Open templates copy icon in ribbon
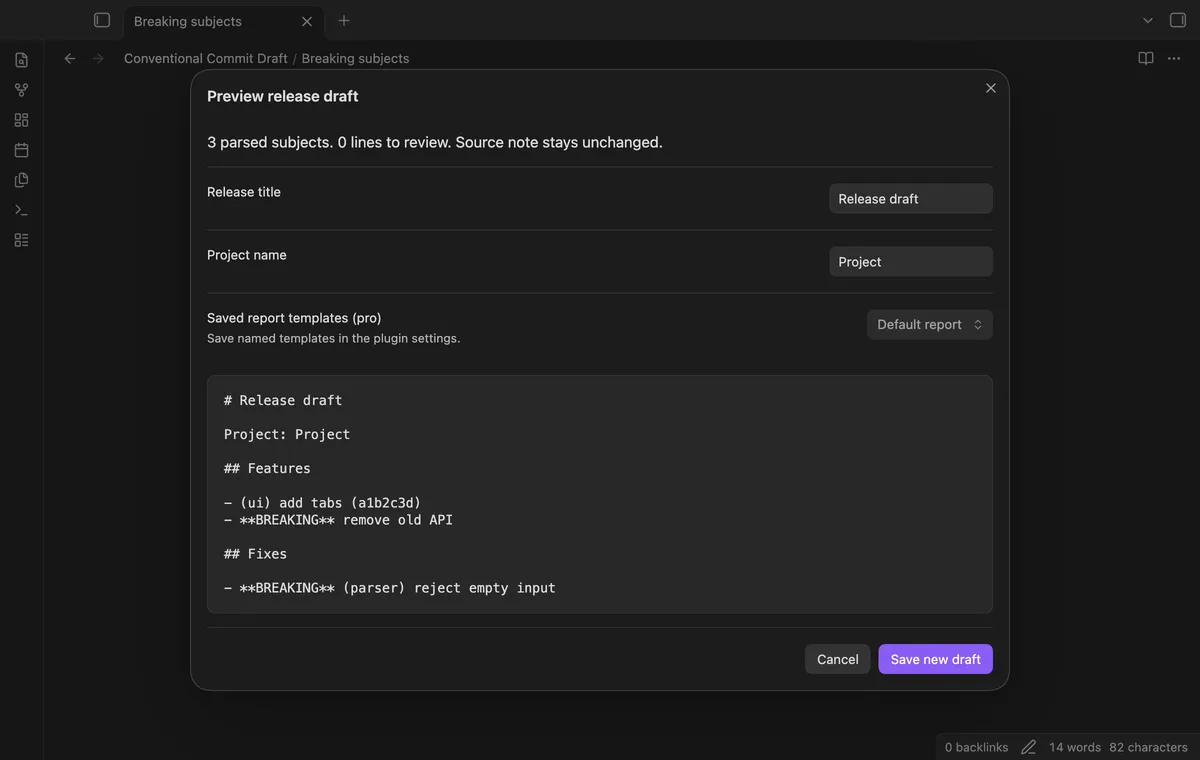Screen dimensions: 1200x760 click(x=22, y=180)
